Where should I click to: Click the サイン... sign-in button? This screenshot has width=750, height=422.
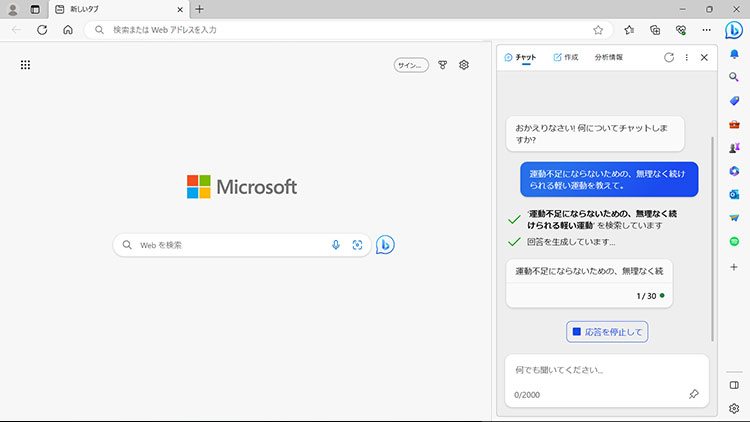point(411,65)
